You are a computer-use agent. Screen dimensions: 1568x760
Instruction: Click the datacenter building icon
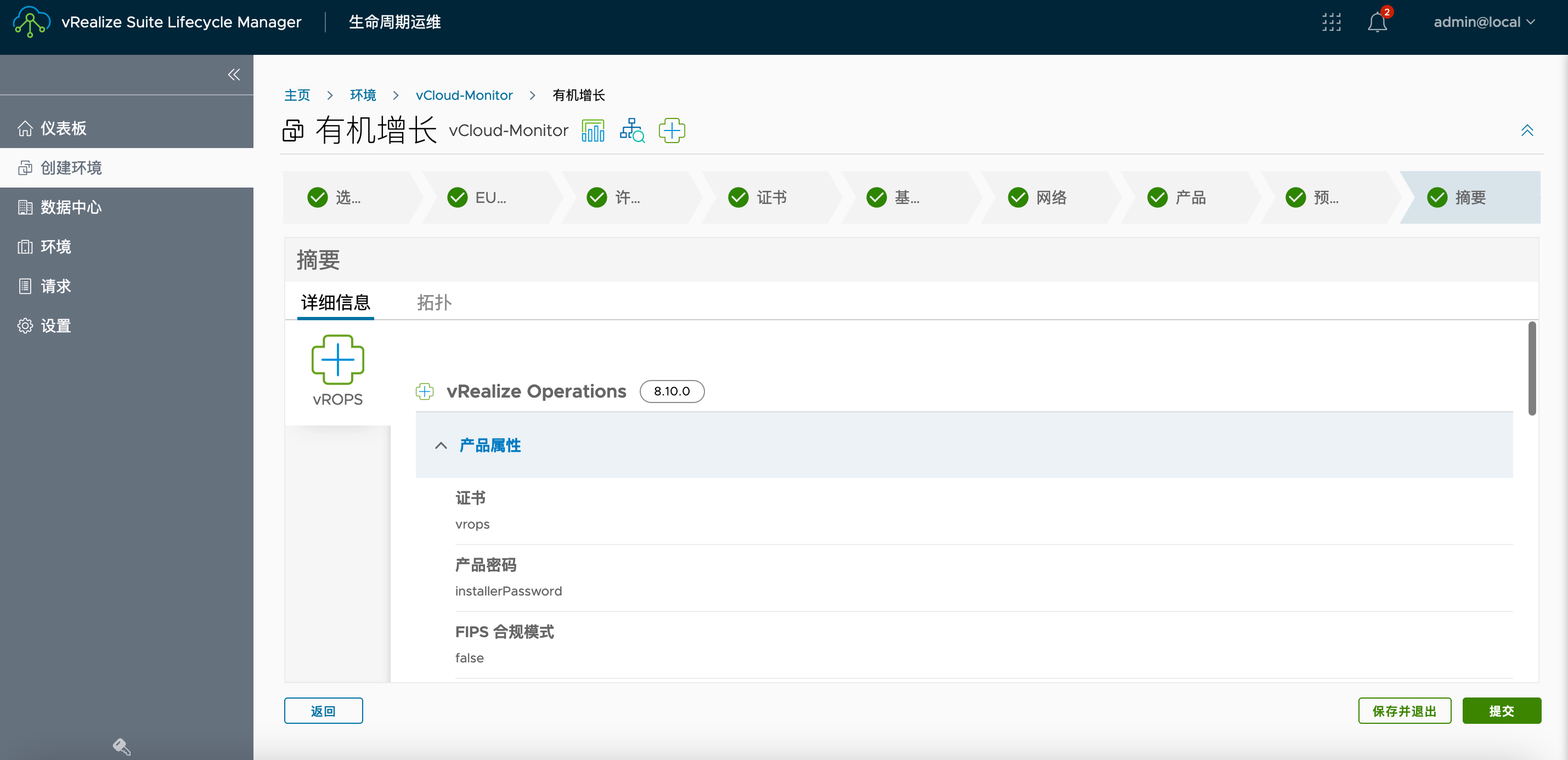[25, 207]
